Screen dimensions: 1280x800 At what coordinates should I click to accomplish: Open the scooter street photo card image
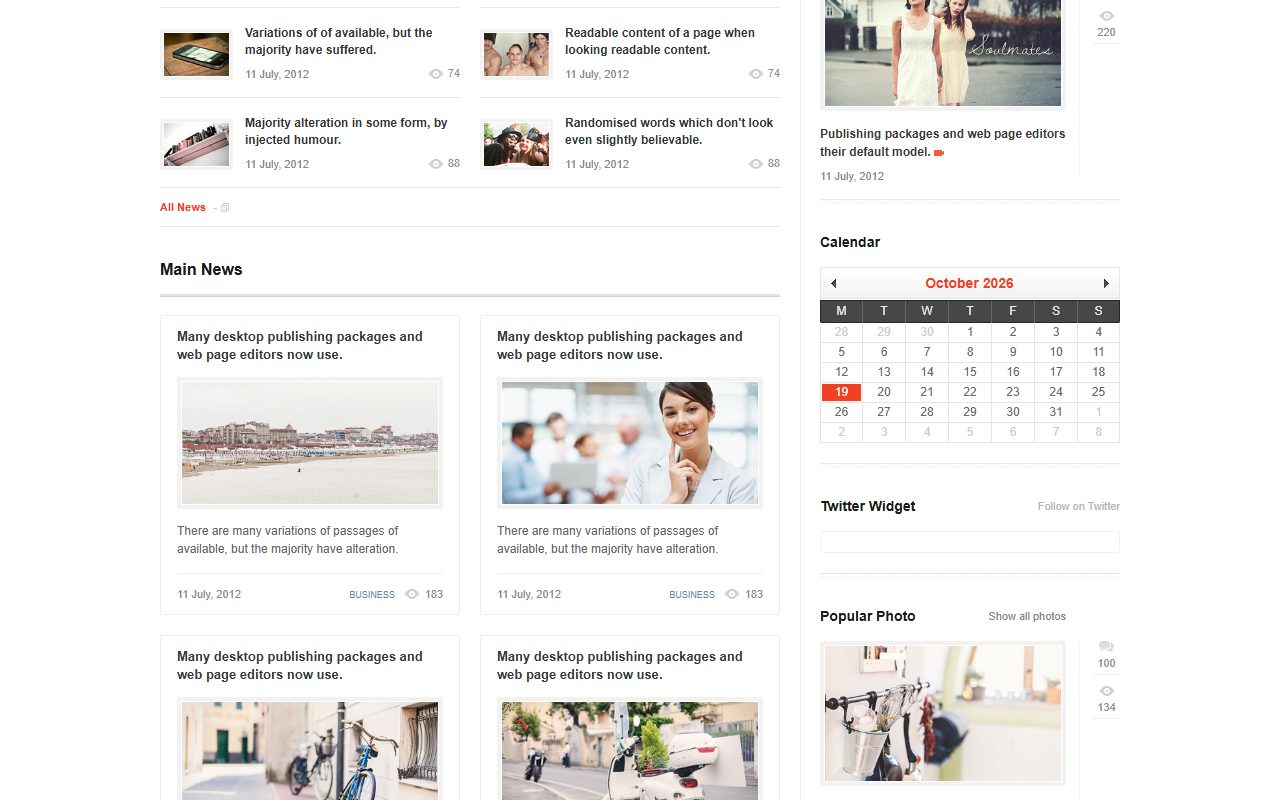pos(630,749)
